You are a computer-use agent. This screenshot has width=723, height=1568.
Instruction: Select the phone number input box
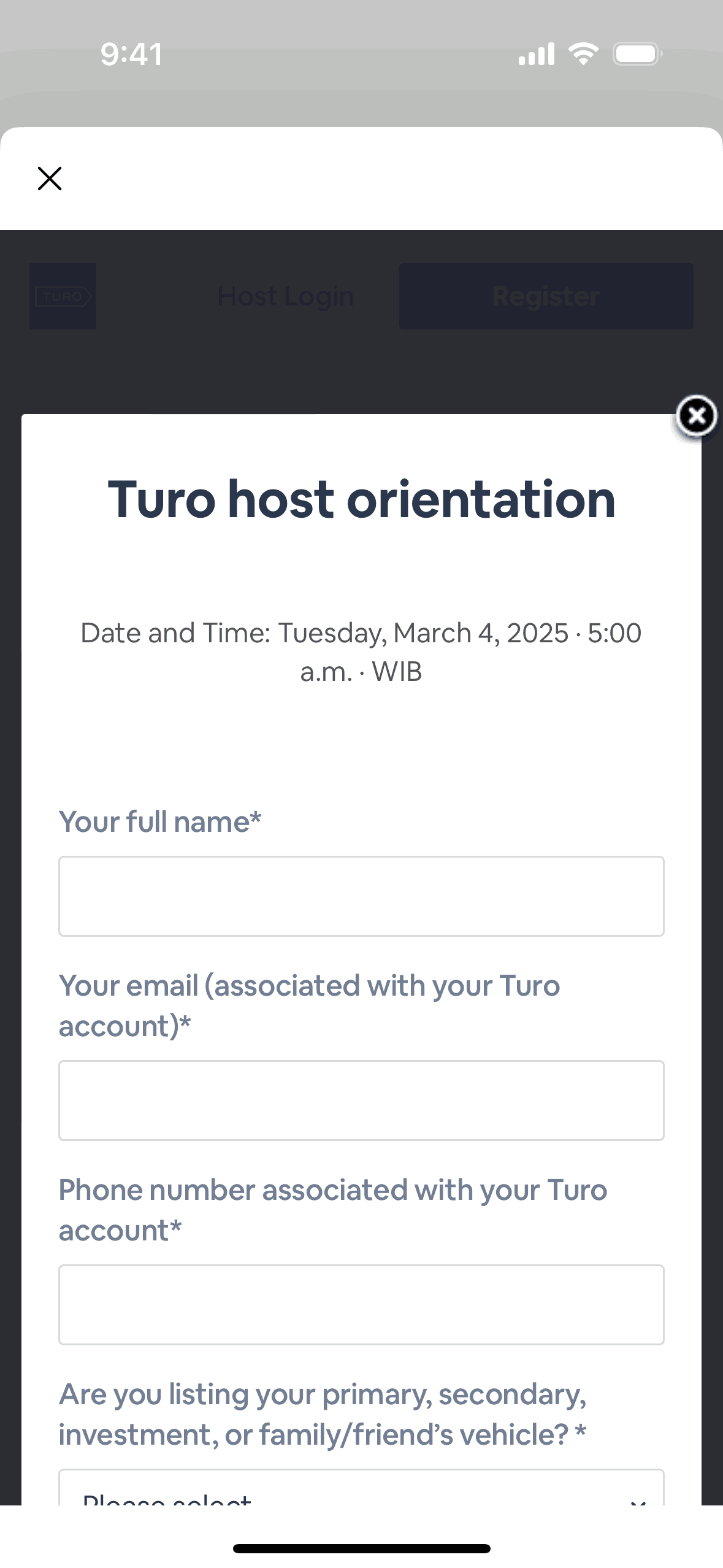361,1304
